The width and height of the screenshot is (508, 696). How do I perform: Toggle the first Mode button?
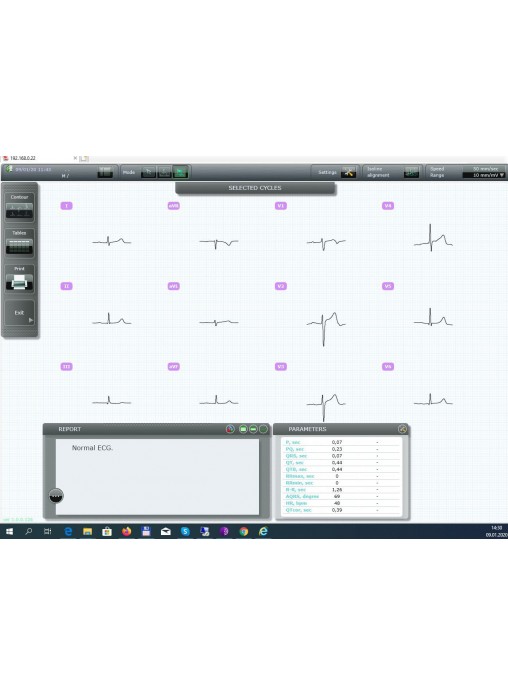pyautogui.click(x=148, y=172)
